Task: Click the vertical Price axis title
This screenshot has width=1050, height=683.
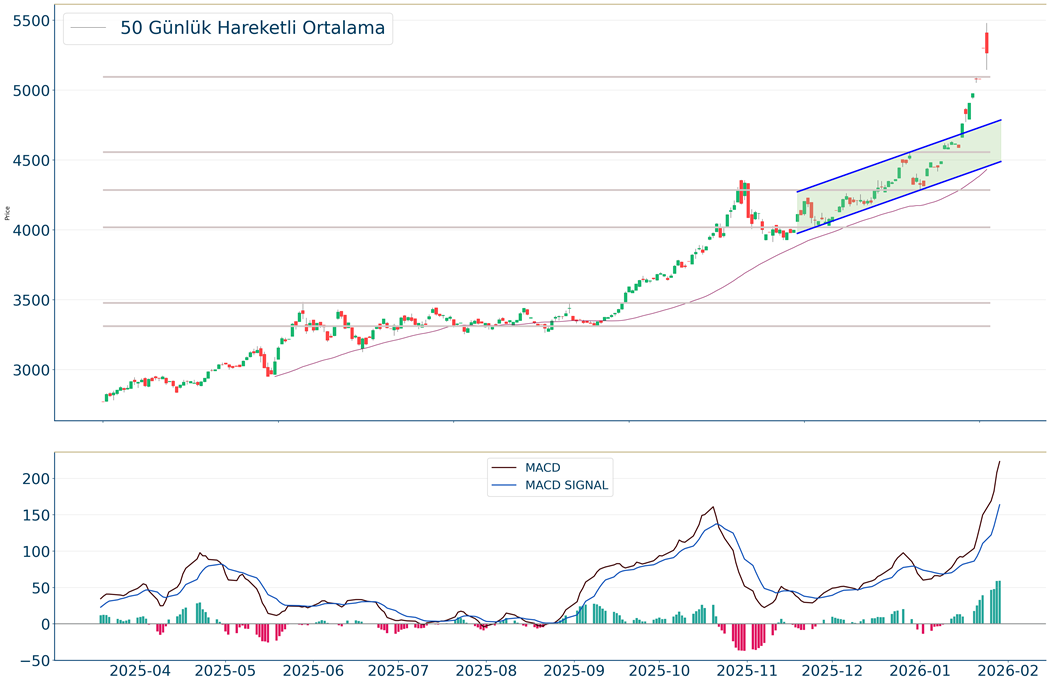Action: coord(8,213)
